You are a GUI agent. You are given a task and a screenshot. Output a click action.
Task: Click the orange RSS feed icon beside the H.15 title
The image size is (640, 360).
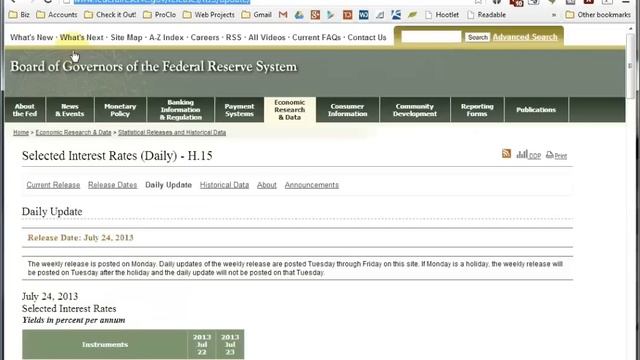(507, 153)
